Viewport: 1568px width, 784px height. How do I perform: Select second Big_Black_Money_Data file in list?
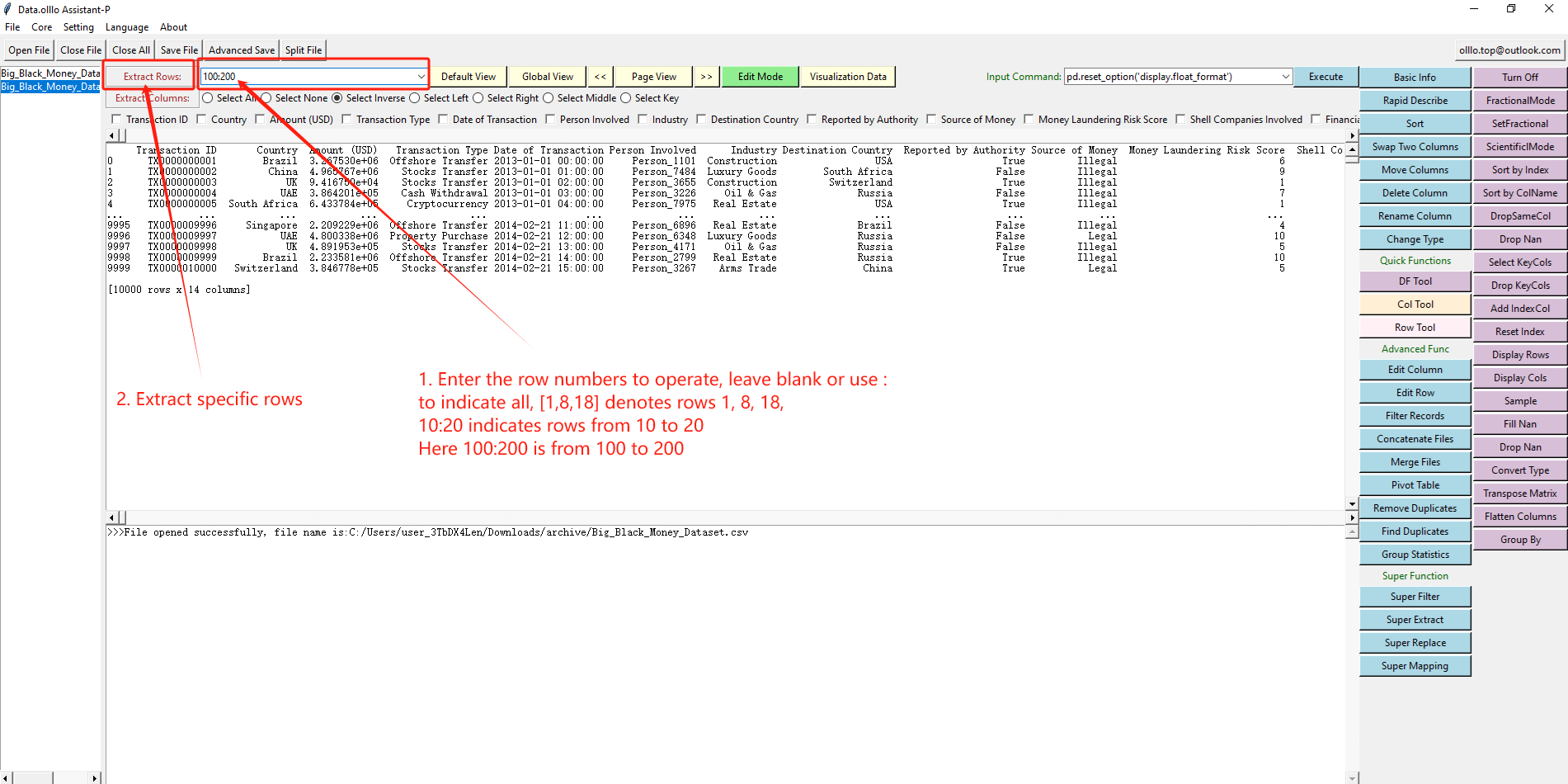[x=50, y=87]
